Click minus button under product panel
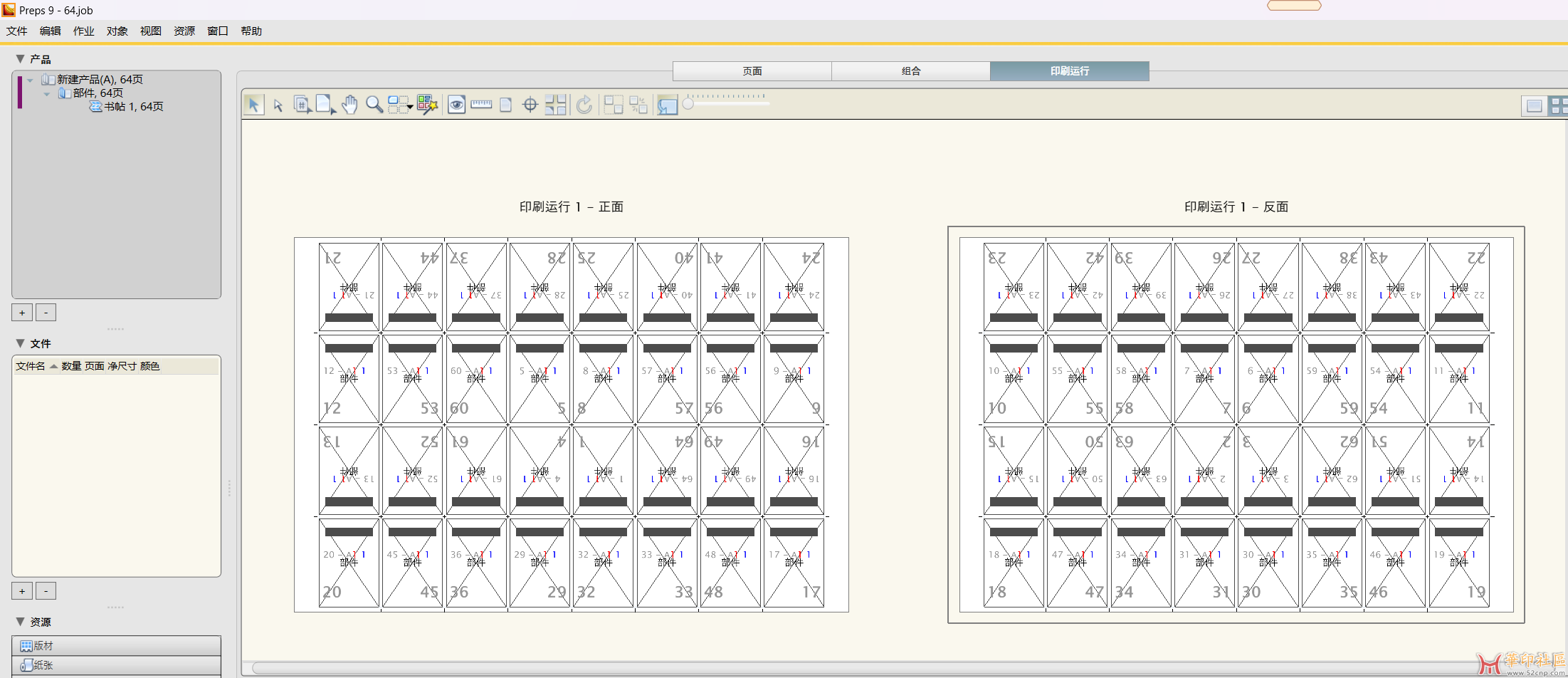The height and width of the screenshot is (678, 1568). (x=46, y=312)
